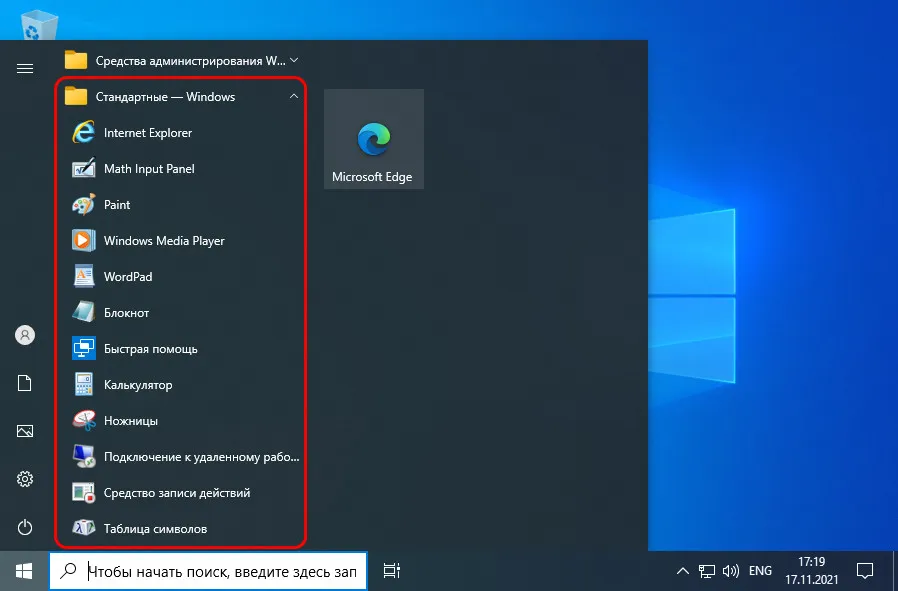Open the Paint palette icon
Screen dimensions: 898x591
[x=84, y=204]
